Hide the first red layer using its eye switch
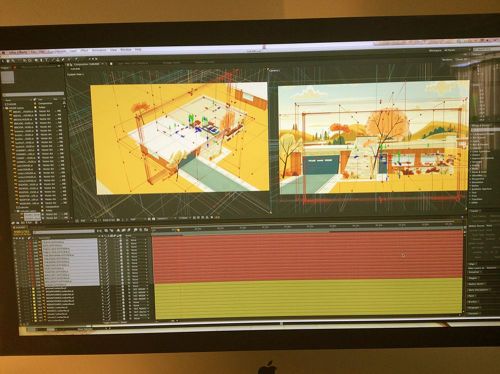The width and height of the screenshot is (500, 374). [x=14, y=241]
